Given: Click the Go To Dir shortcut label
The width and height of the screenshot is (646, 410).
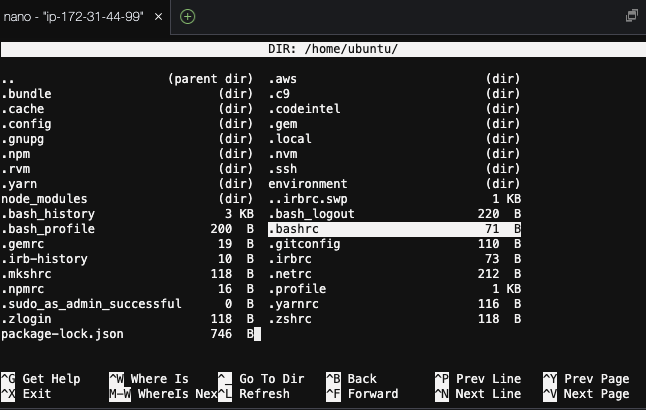Looking at the screenshot, I should pos(272,379).
